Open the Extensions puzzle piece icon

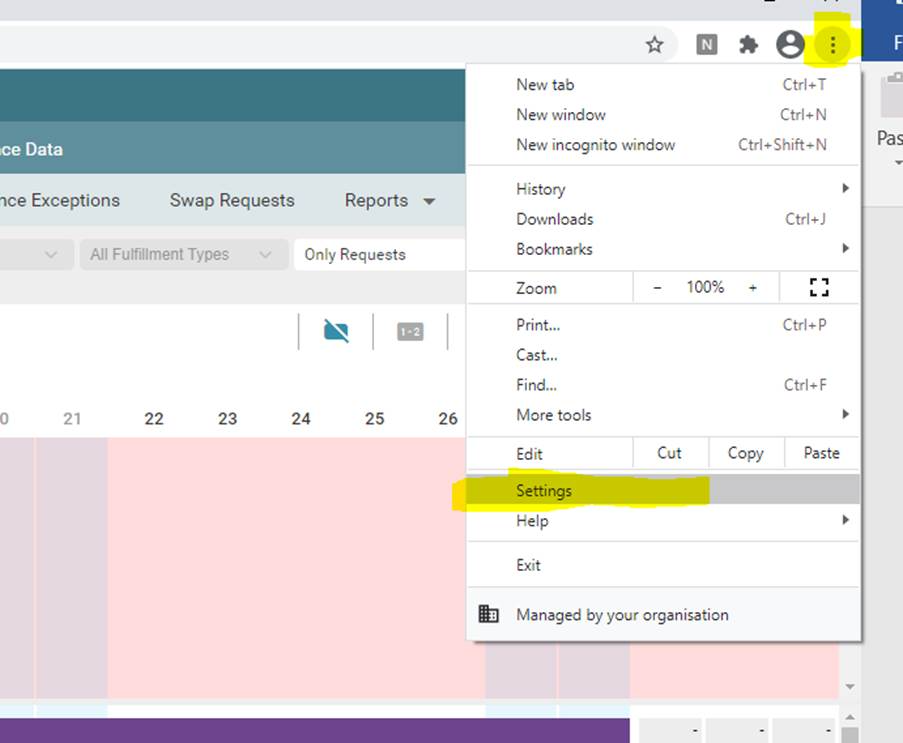[748, 44]
